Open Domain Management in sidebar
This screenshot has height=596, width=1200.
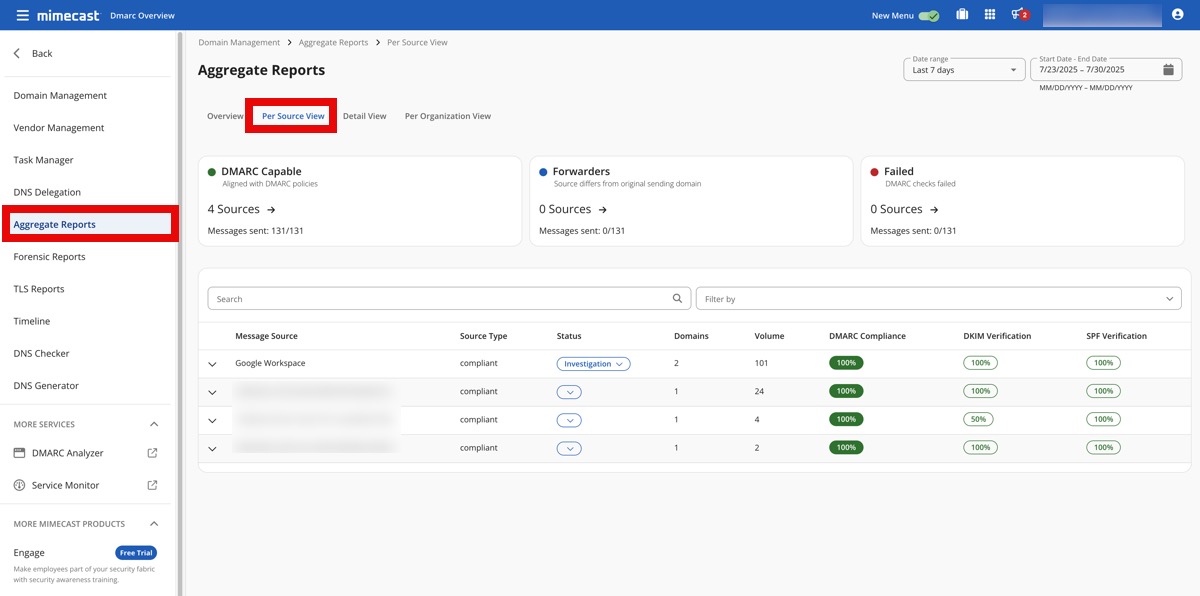60,96
